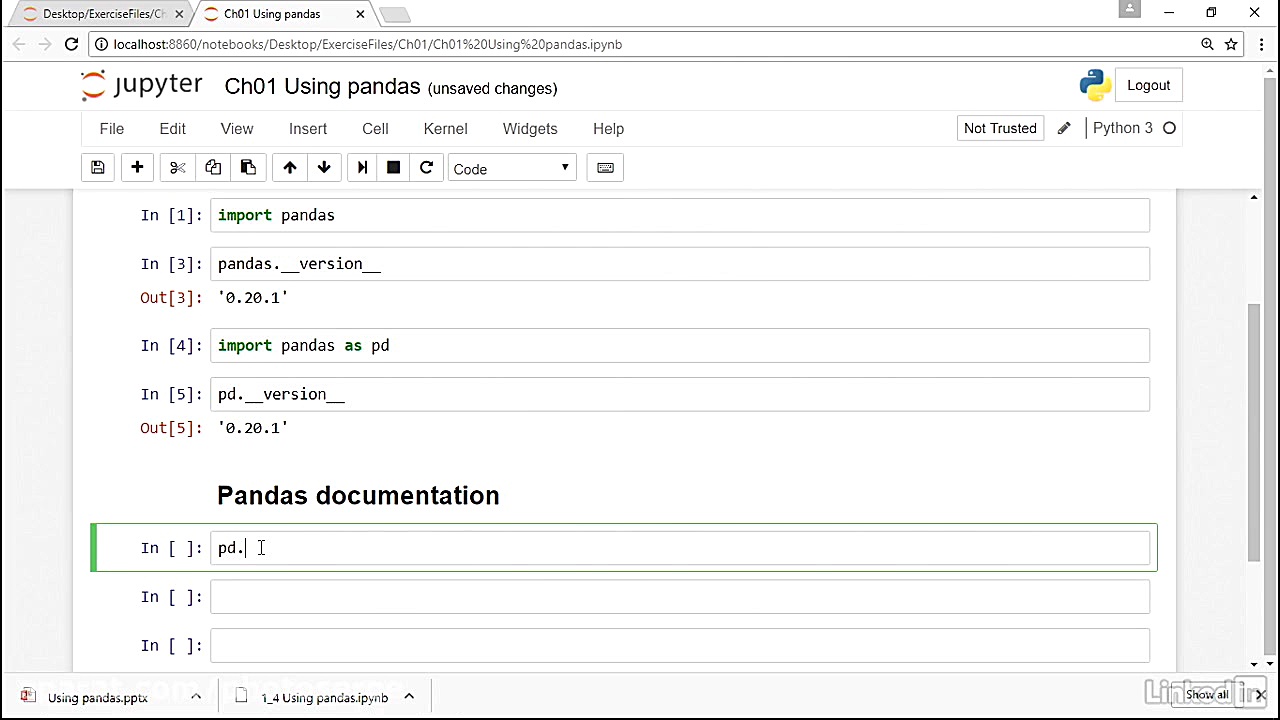
Task: Click the cell with pd.__version__
Action: [680, 394]
